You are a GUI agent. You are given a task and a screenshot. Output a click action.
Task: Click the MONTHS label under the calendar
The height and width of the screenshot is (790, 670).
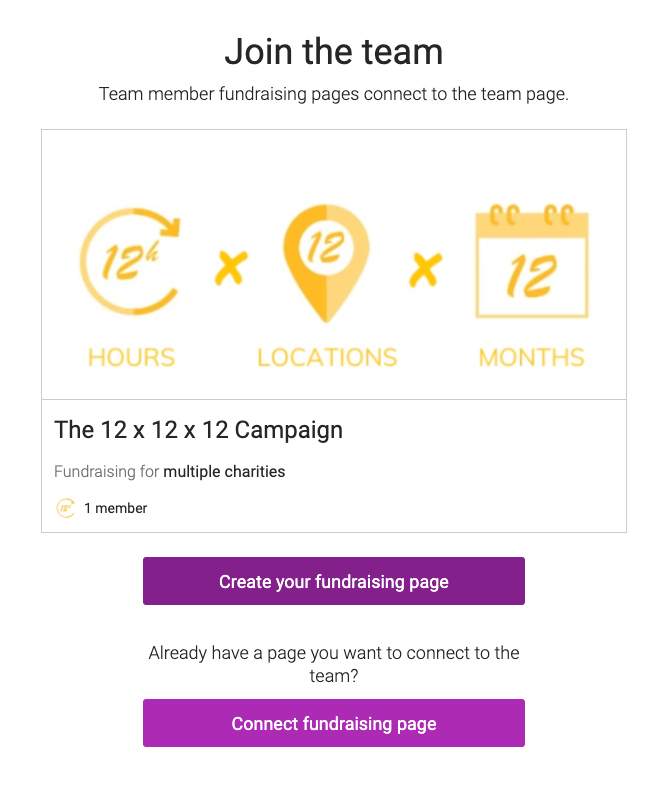pos(531,357)
